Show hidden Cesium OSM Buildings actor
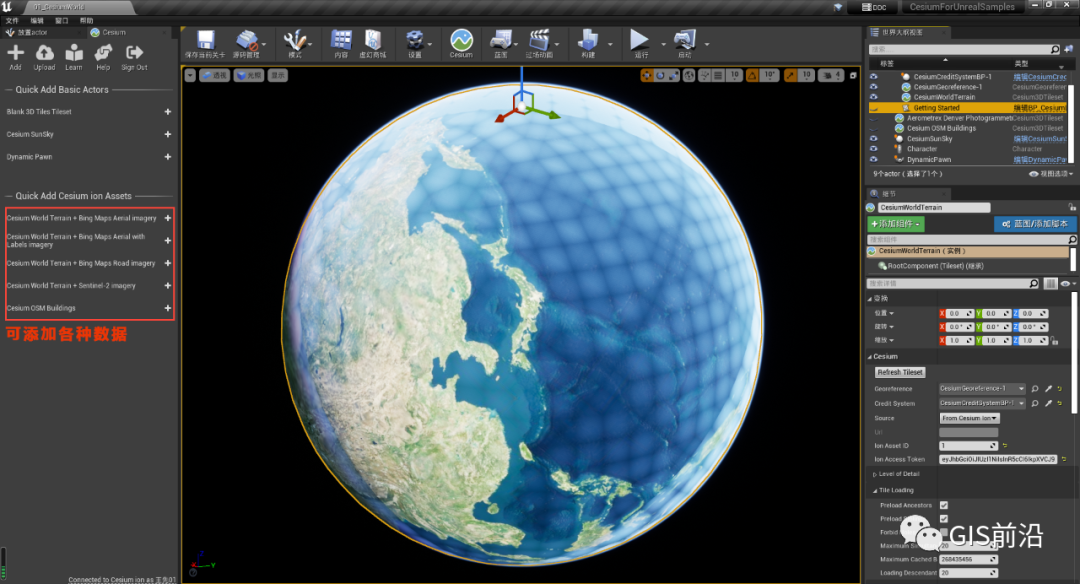The height and width of the screenshot is (584, 1080). coord(873,128)
